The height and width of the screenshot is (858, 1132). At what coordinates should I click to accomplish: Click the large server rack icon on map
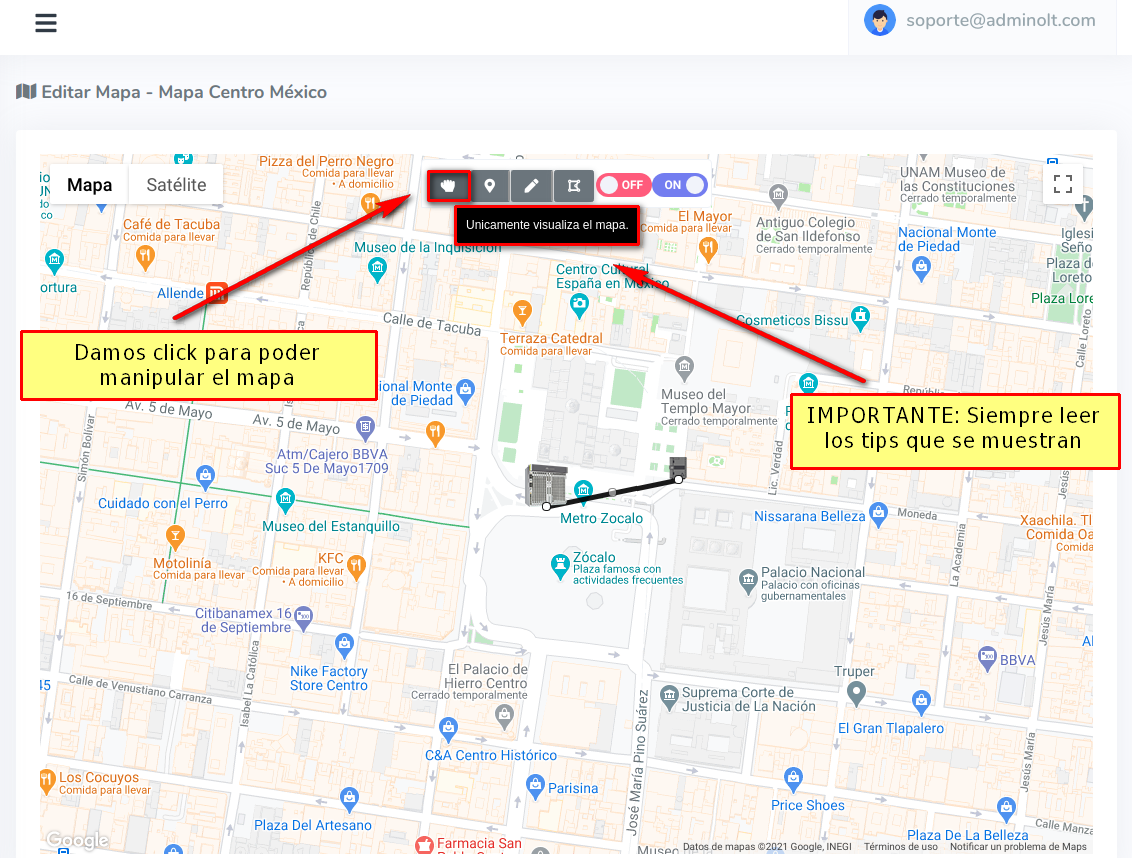tap(547, 484)
